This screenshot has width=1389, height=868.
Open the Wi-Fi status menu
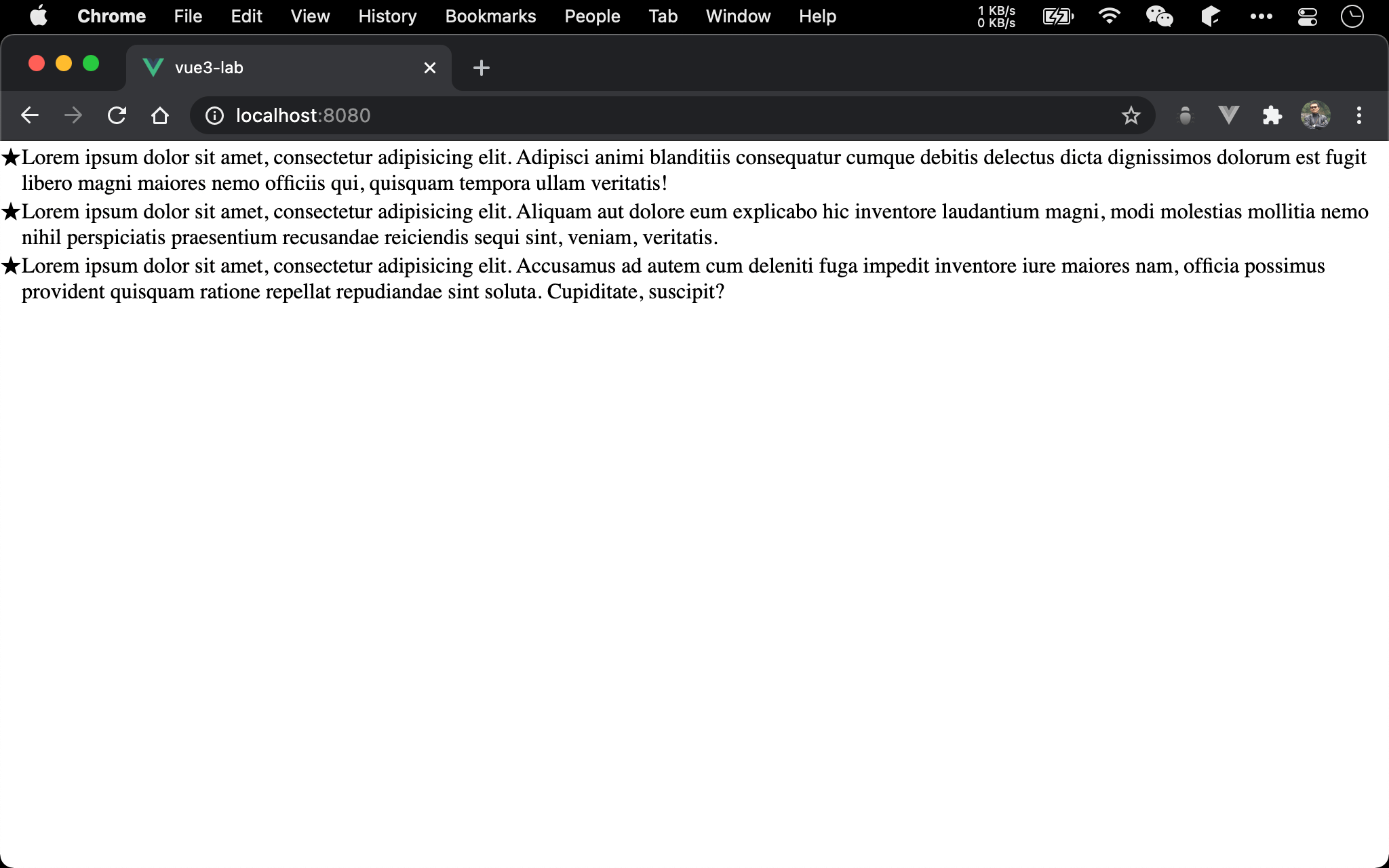[x=1109, y=16]
